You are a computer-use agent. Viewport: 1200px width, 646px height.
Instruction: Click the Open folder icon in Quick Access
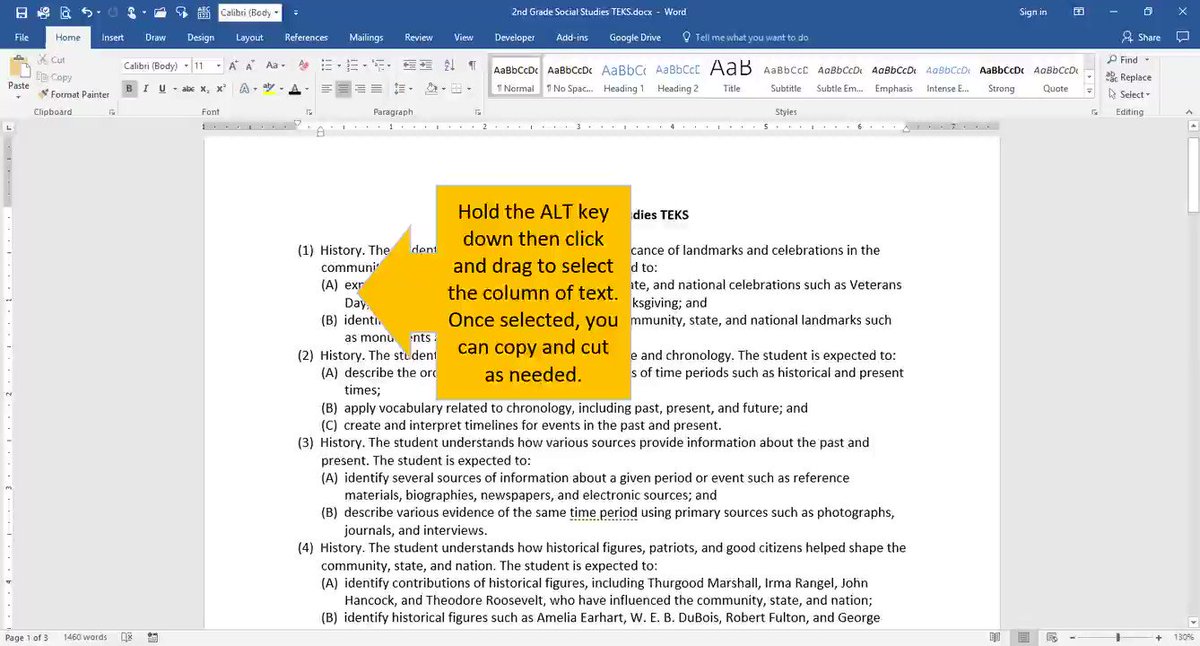159,13
